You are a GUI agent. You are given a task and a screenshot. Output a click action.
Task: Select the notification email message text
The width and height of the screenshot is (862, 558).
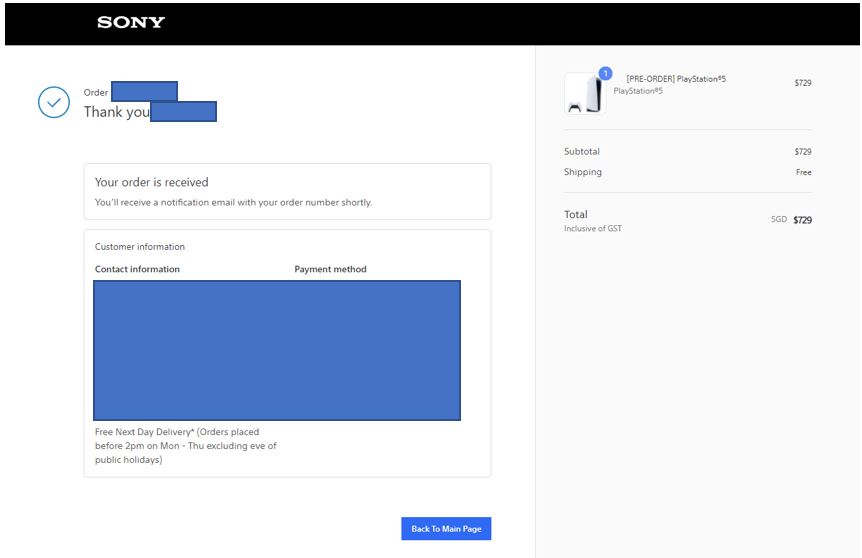click(x=234, y=202)
